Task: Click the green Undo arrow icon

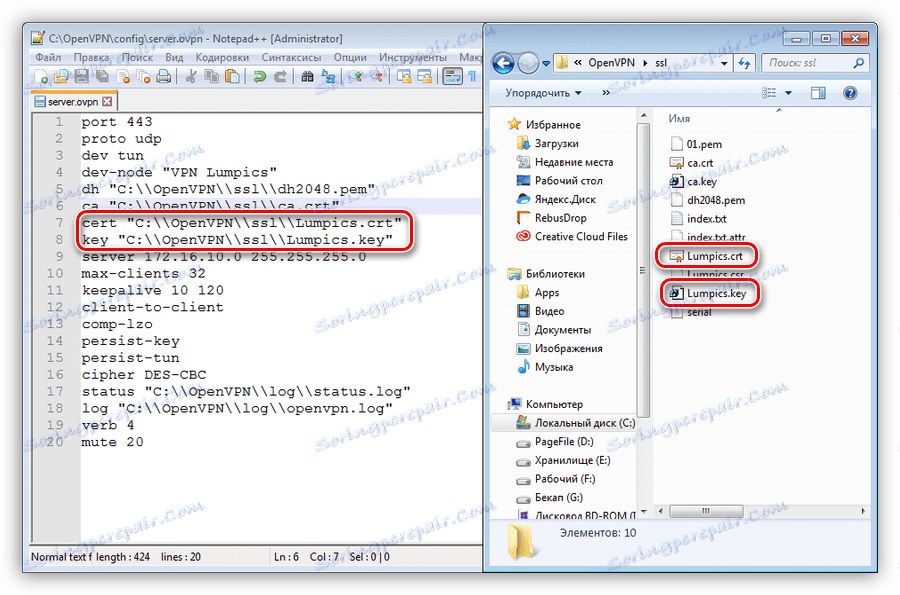Action: pos(259,77)
